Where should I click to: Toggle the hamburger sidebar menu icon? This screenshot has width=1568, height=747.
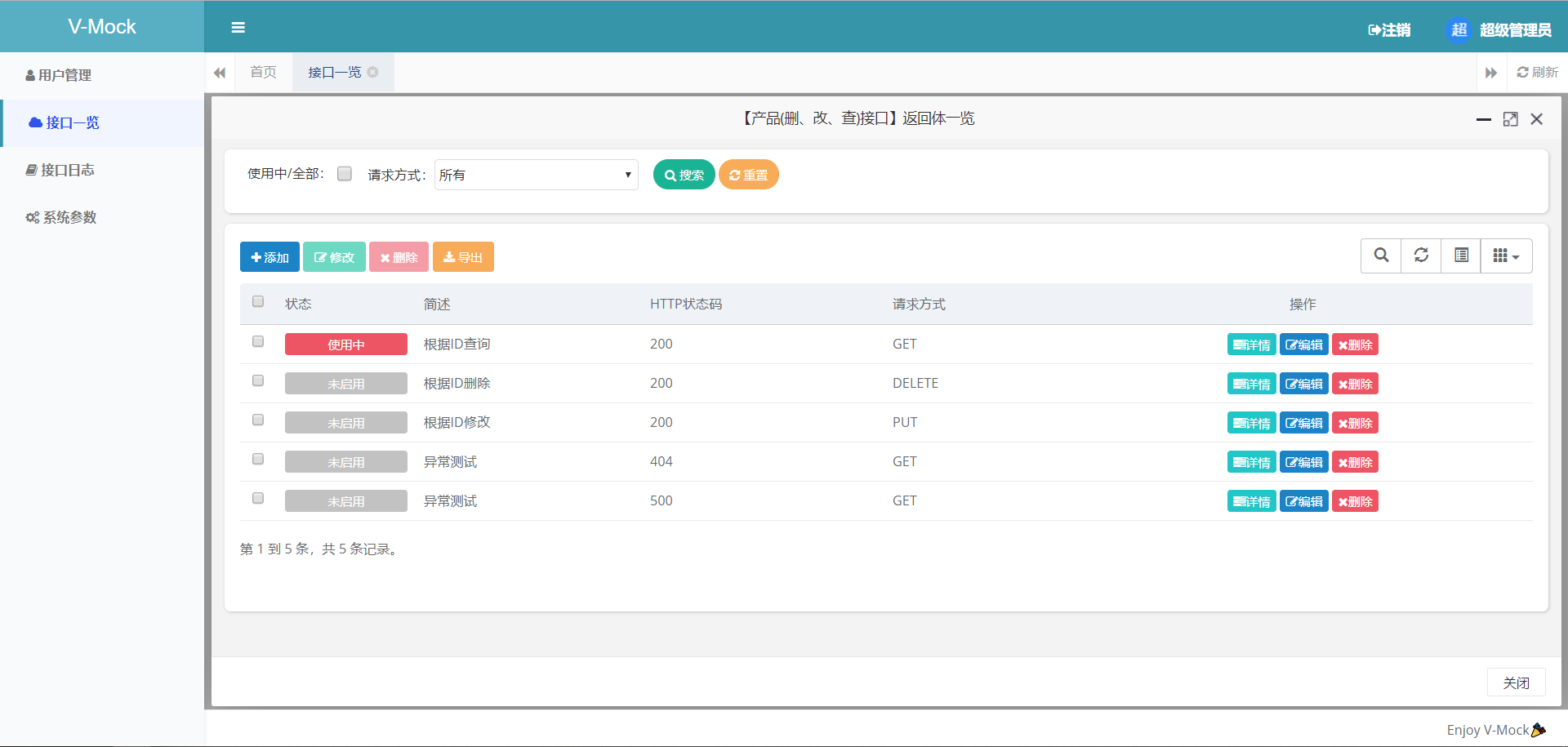238,28
